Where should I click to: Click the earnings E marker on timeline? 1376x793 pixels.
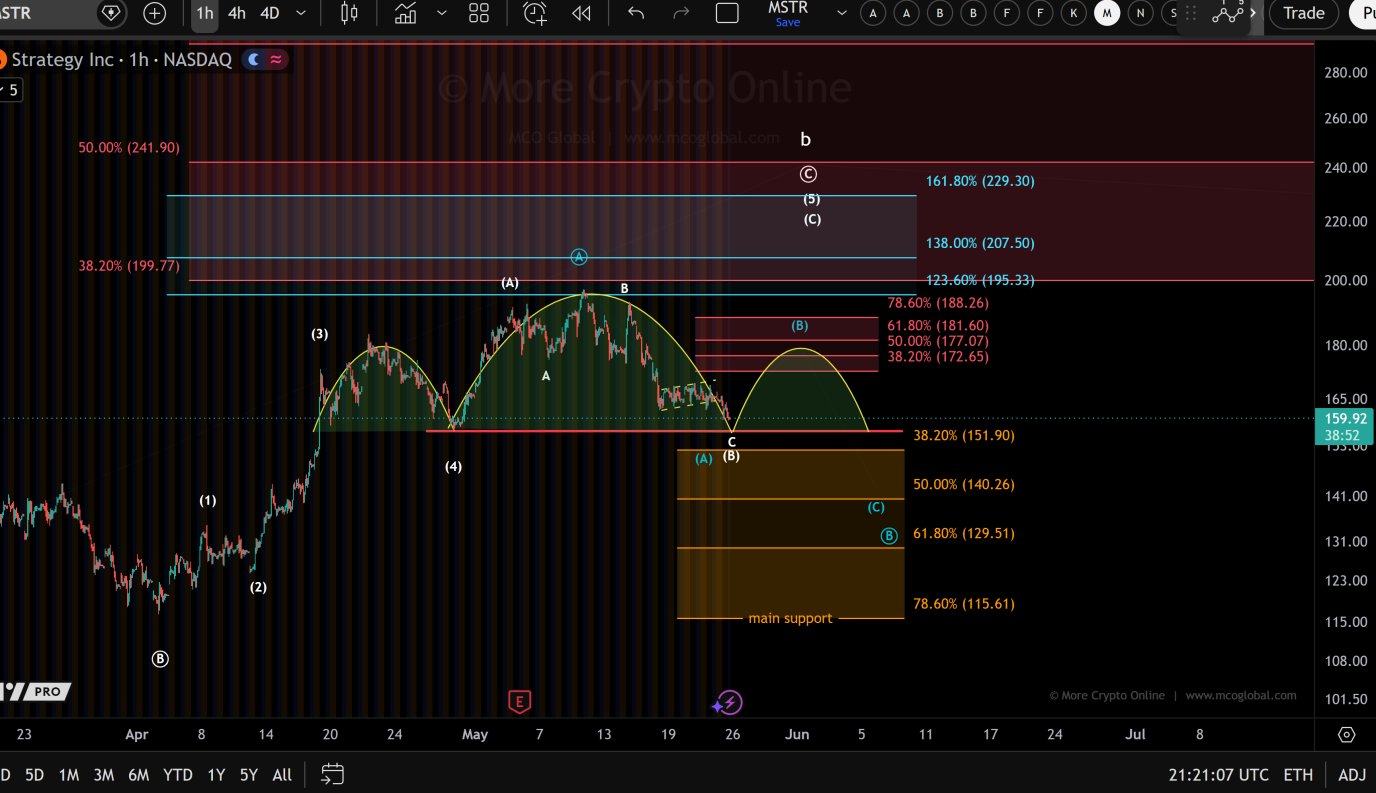(x=518, y=702)
